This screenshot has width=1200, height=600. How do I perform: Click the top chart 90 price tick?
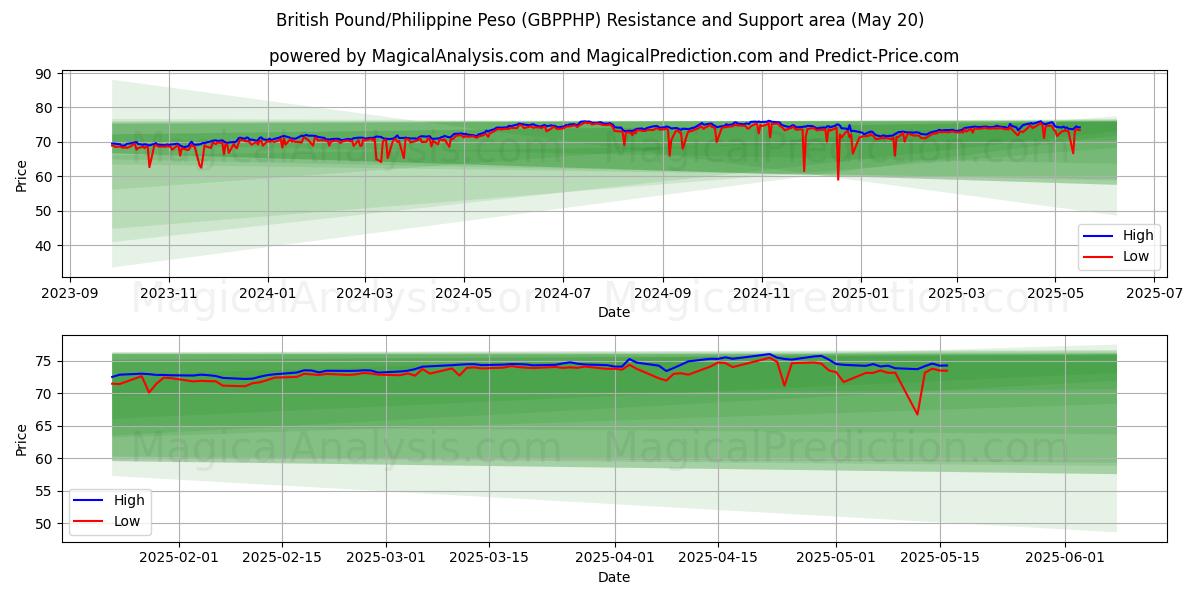tap(46, 74)
